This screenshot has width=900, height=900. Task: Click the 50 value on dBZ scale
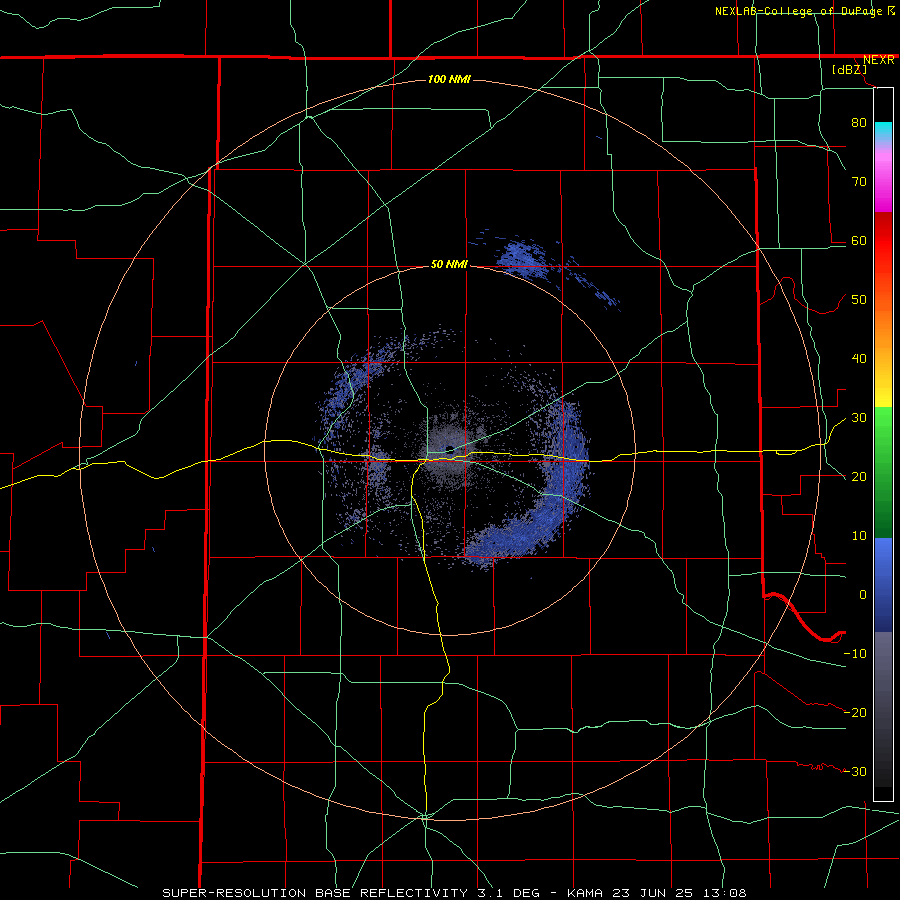pos(859,300)
